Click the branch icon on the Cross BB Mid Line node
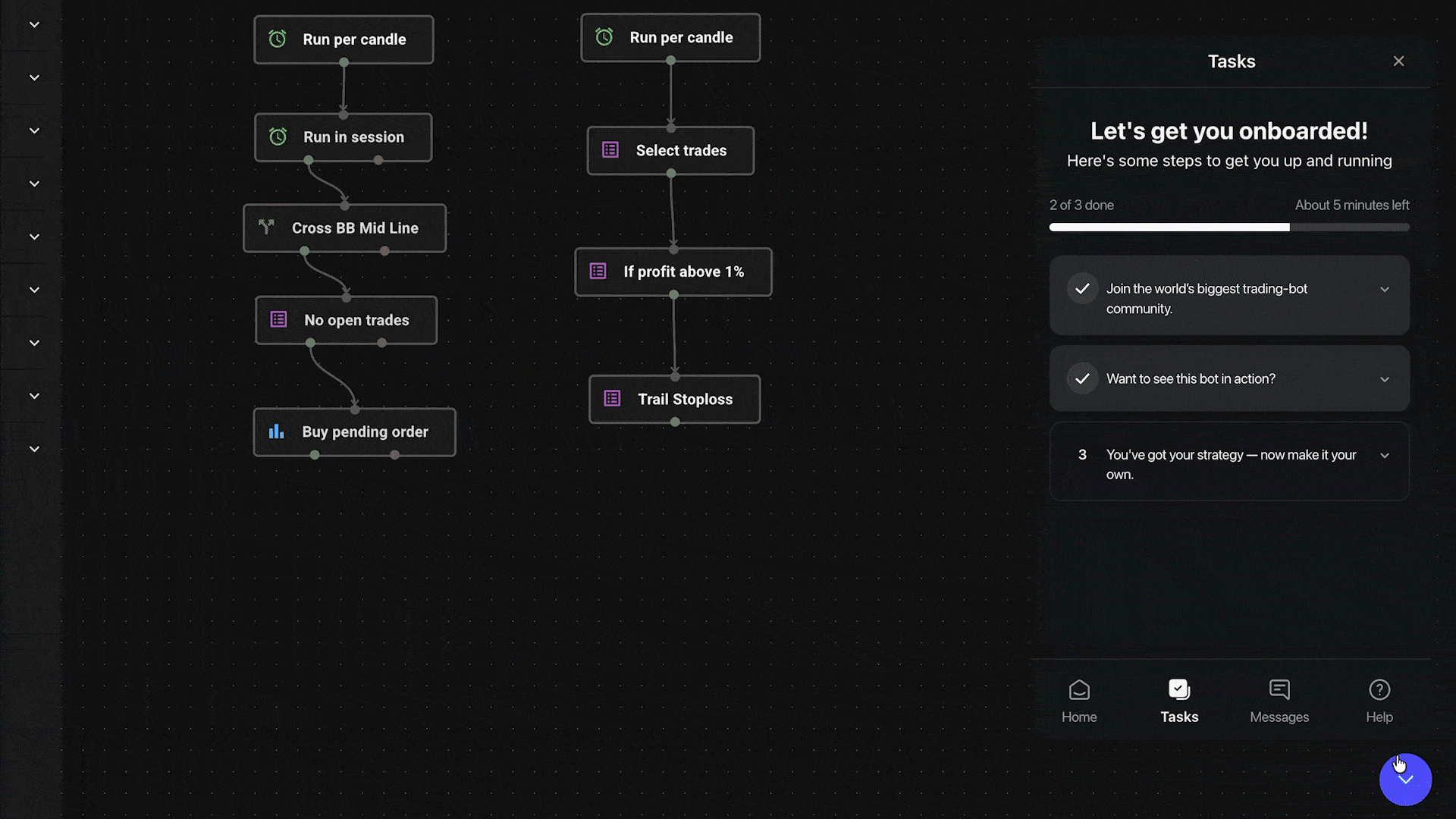1456x819 pixels. coord(266,227)
